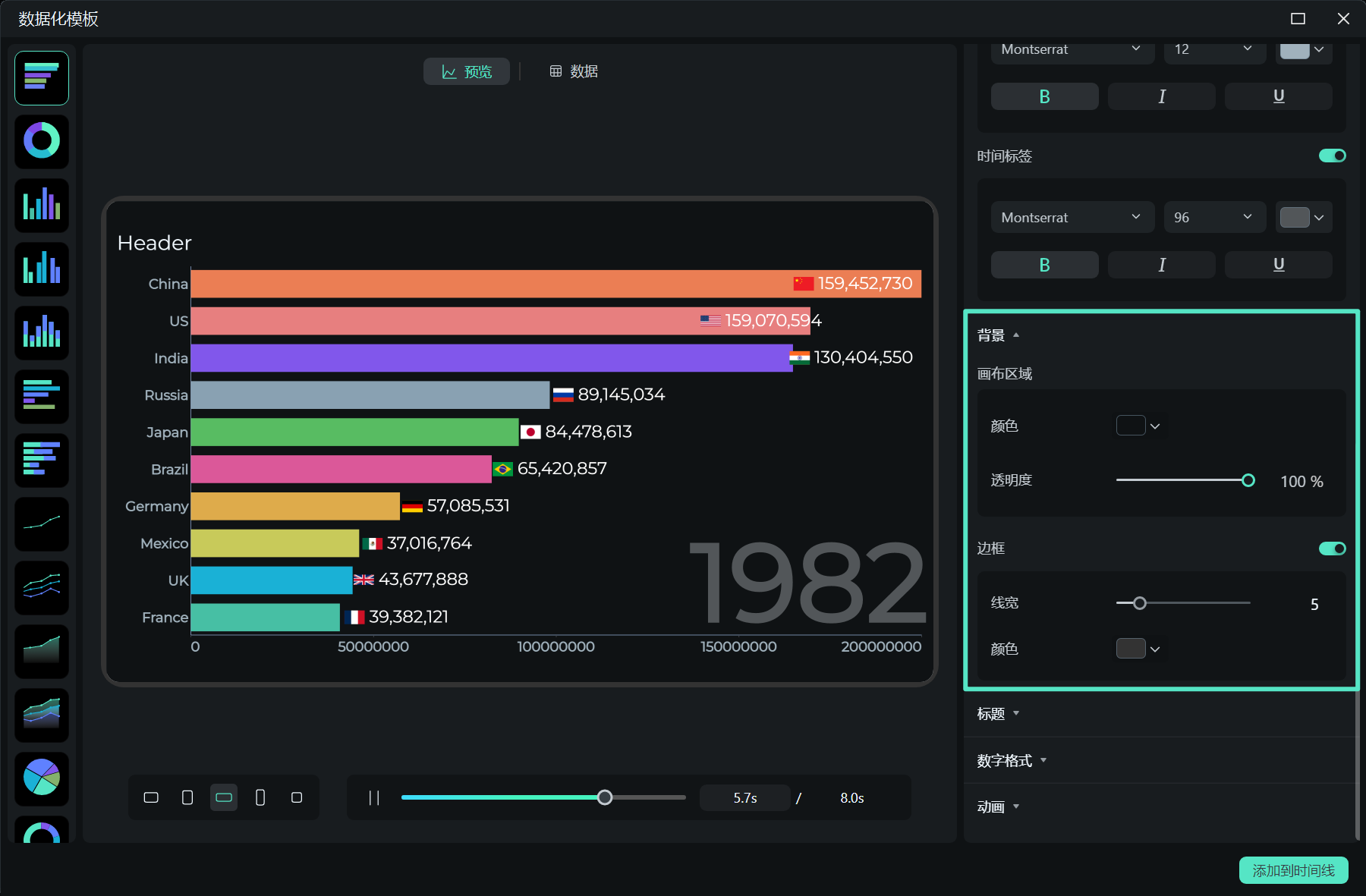This screenshot has width=1366, height=896.
Task: Click the 添加到时间线 button
Action: (x=1293, y=870)
